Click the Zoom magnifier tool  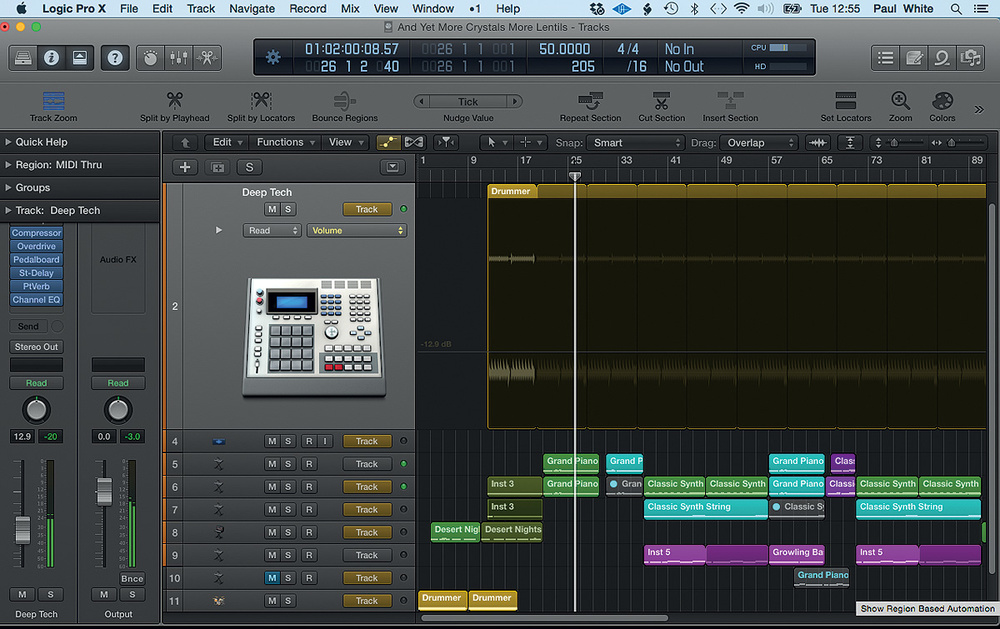[900, 101]
